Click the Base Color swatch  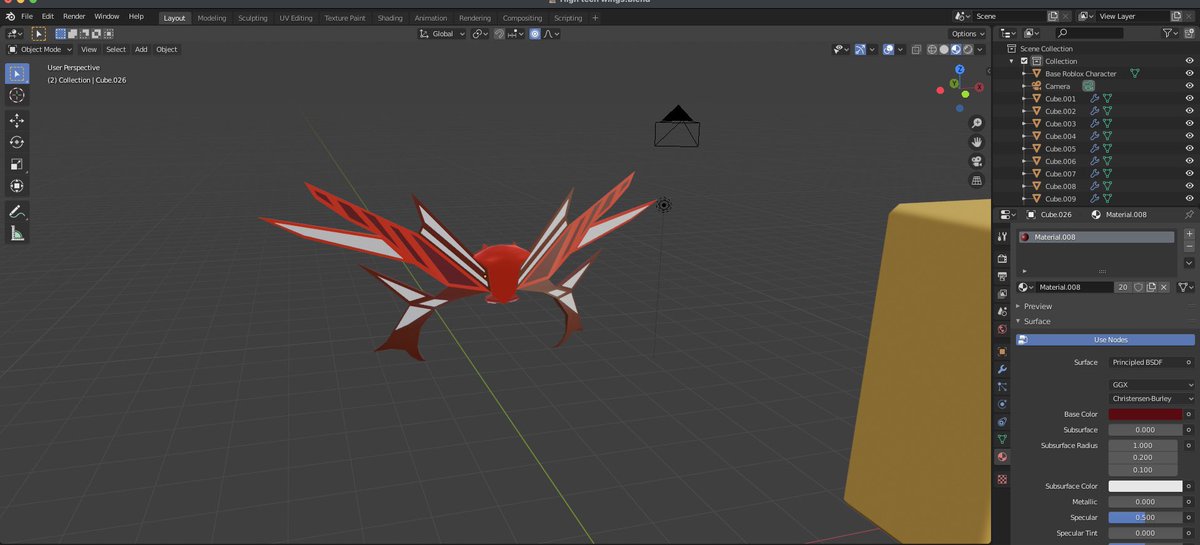[x=1145, y=414]
